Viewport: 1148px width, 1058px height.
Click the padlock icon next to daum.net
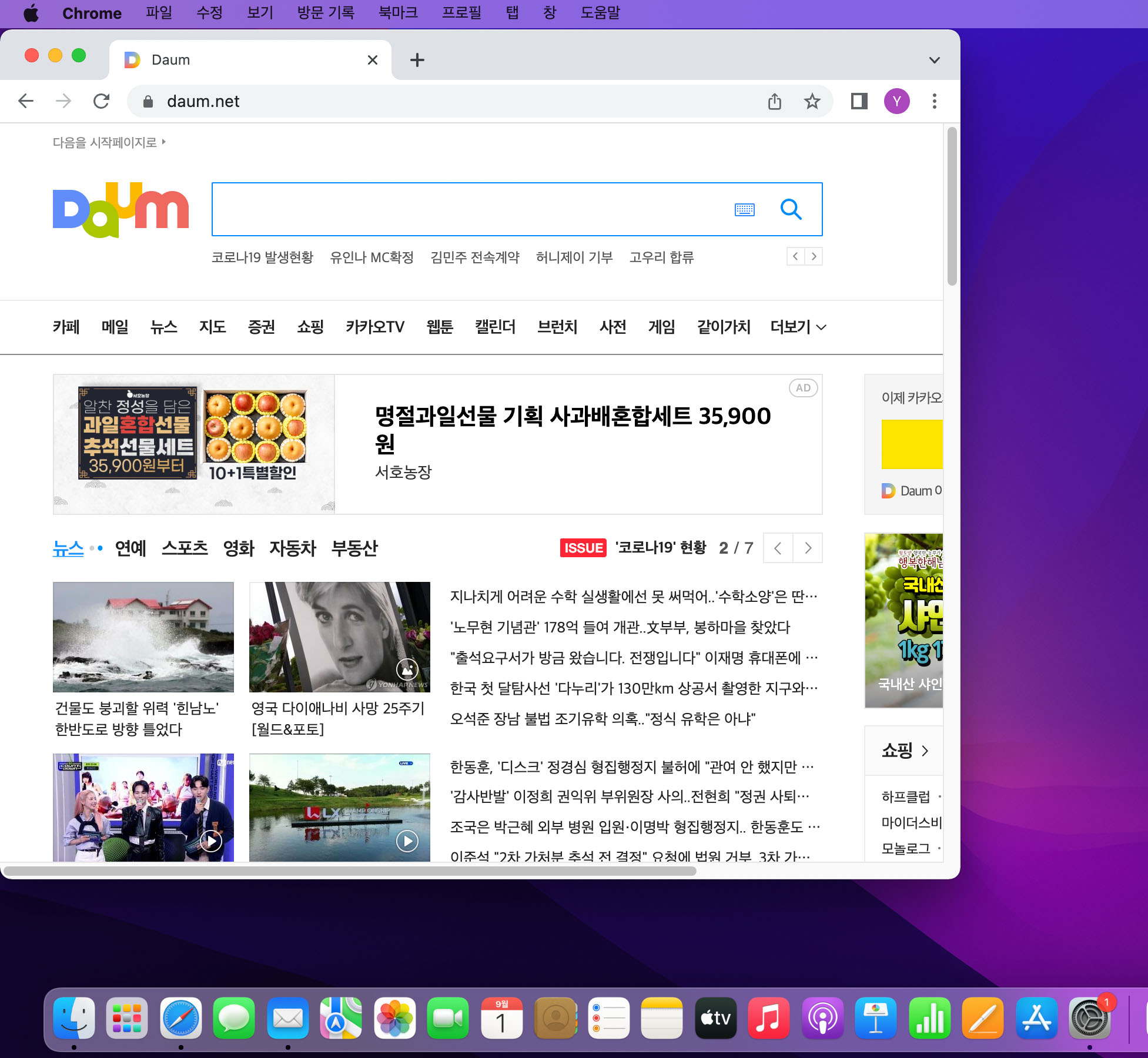[149, 101]
